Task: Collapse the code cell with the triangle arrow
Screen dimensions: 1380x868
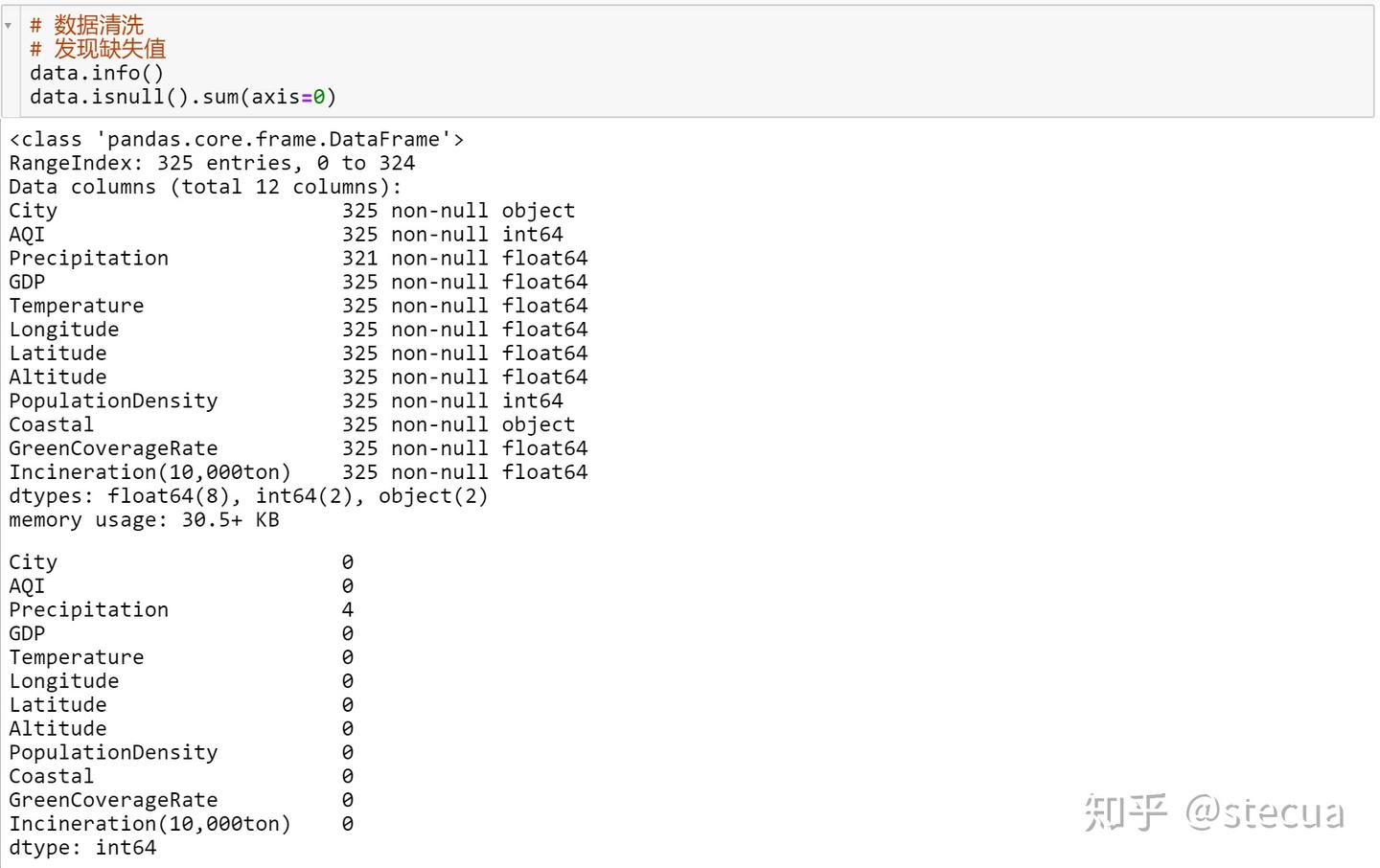Action: [9, 26]
